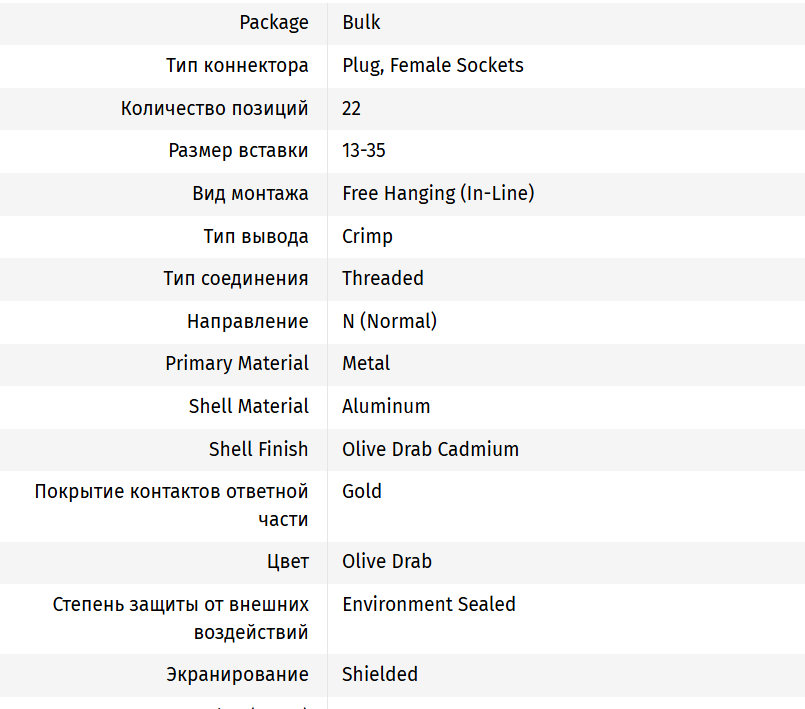
Task: Click the Crimp termination value
Action: [x=367, y=236]
